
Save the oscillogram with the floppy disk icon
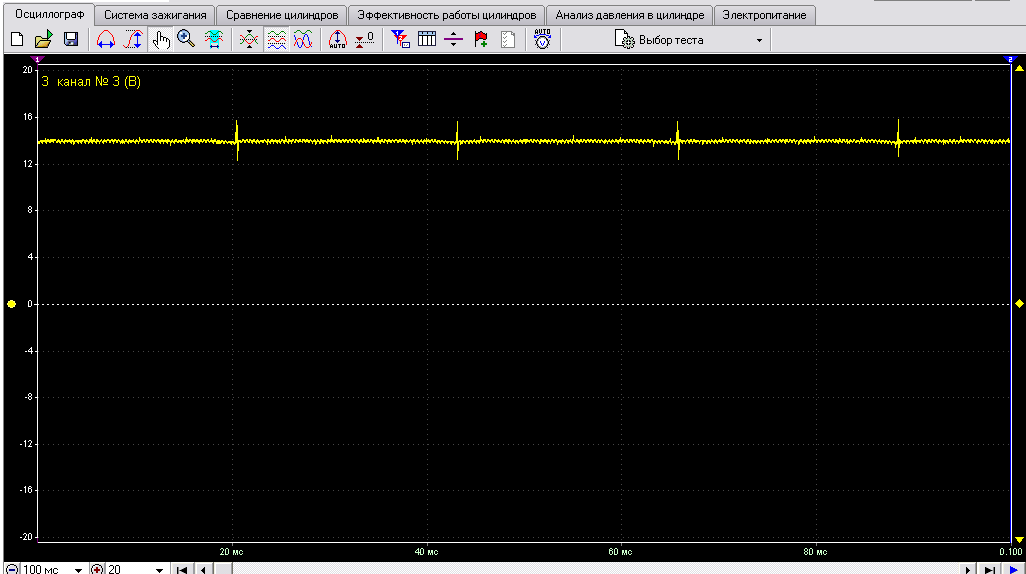[x=71, y=40]
